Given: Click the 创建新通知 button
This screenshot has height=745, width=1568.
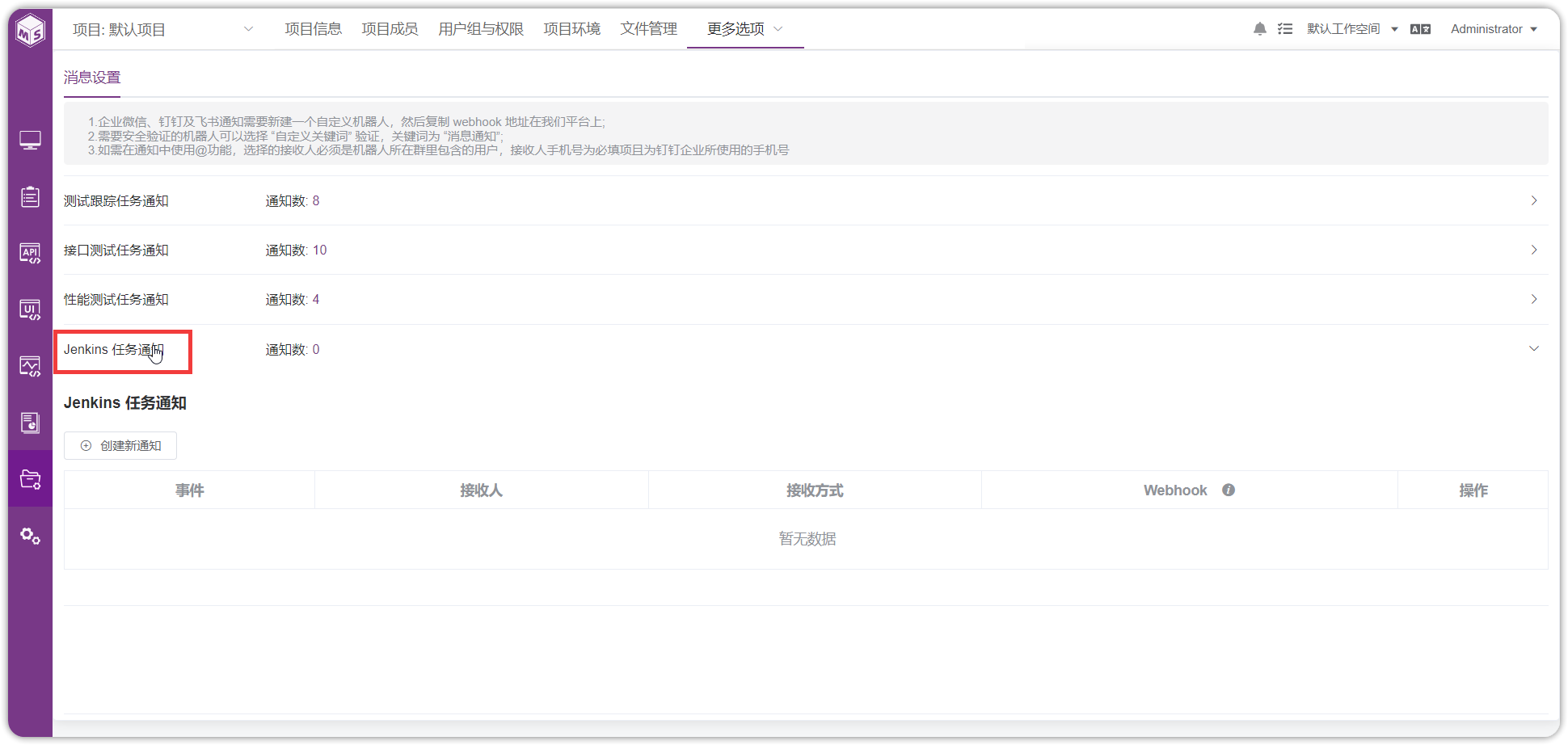Looking at the screenshot, I should 120,445.
